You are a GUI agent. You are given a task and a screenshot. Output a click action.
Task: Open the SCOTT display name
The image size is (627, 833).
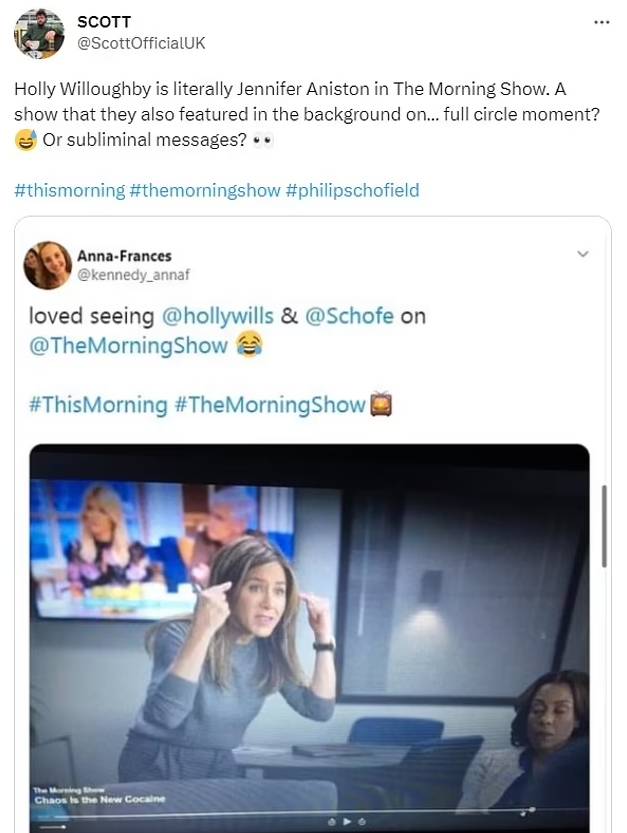104,22
